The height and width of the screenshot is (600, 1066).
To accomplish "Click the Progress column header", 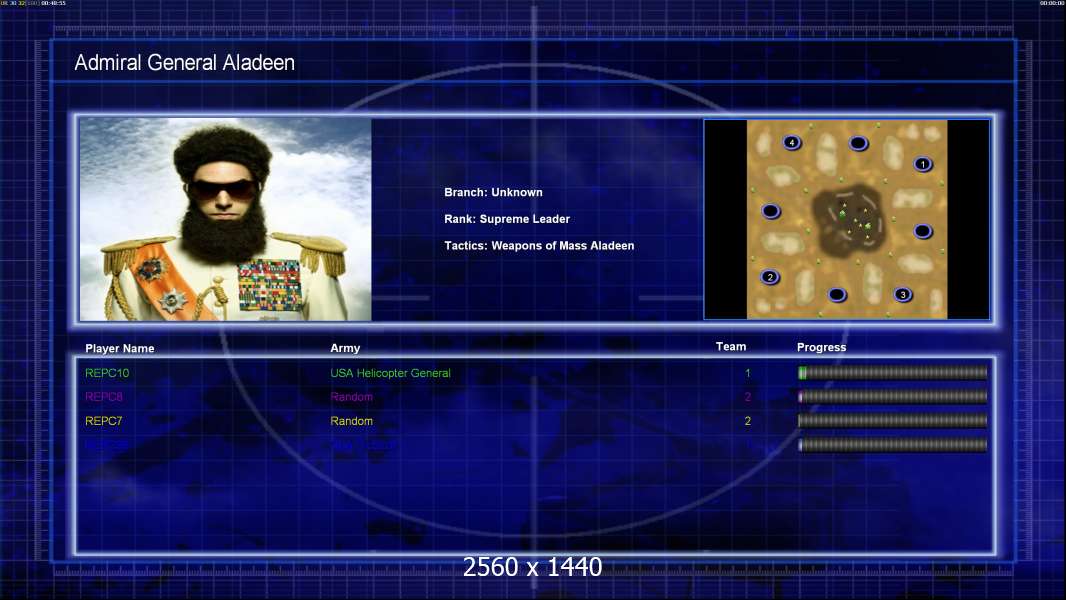I will [821, 347].
